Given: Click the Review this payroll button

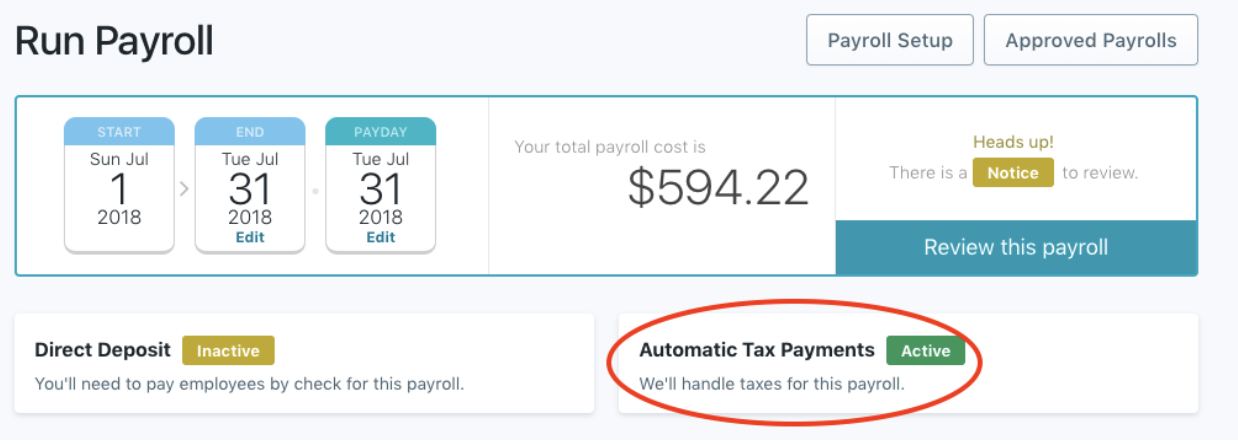Looking at the screenshot, I should click(x=1016, y=247).
